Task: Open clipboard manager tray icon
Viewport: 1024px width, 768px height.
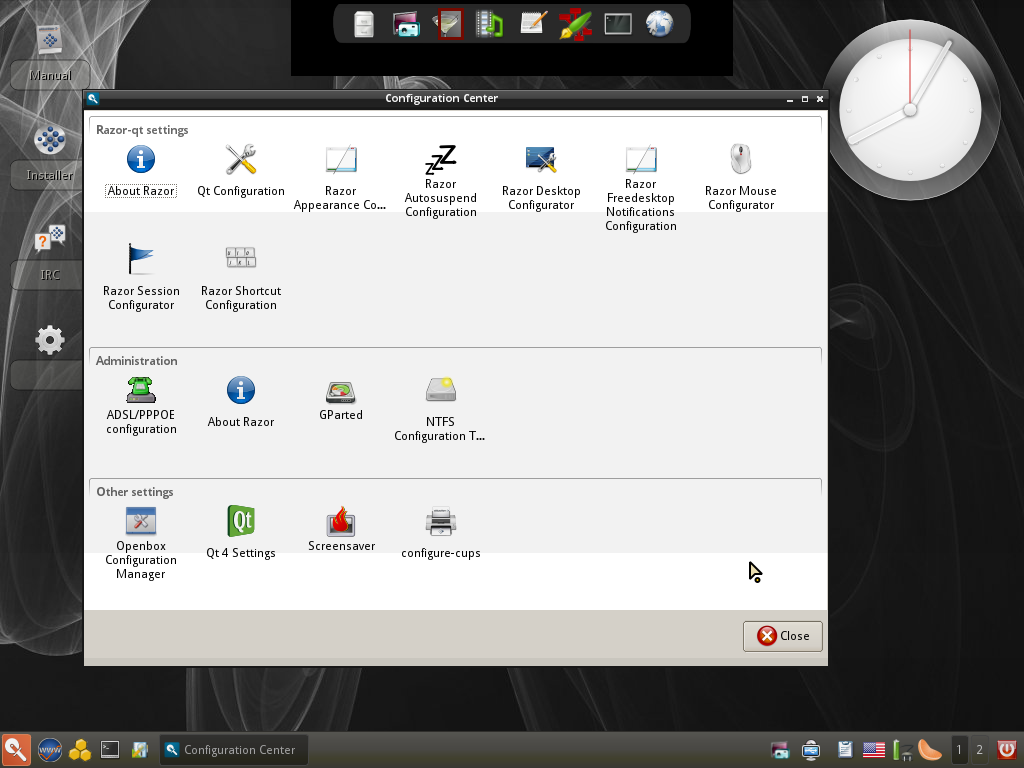Action: click(x=845, y=750)
